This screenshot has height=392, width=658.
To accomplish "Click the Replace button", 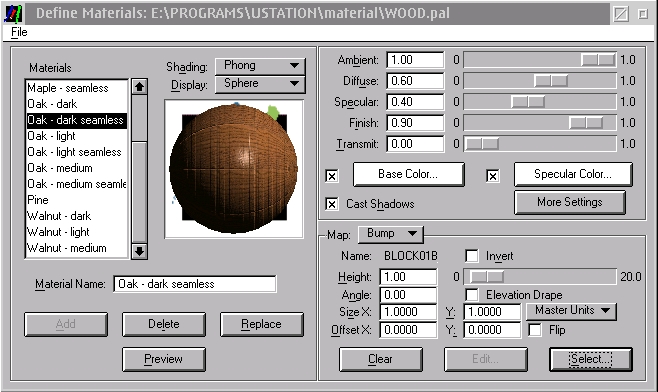I will pos(261,324).
